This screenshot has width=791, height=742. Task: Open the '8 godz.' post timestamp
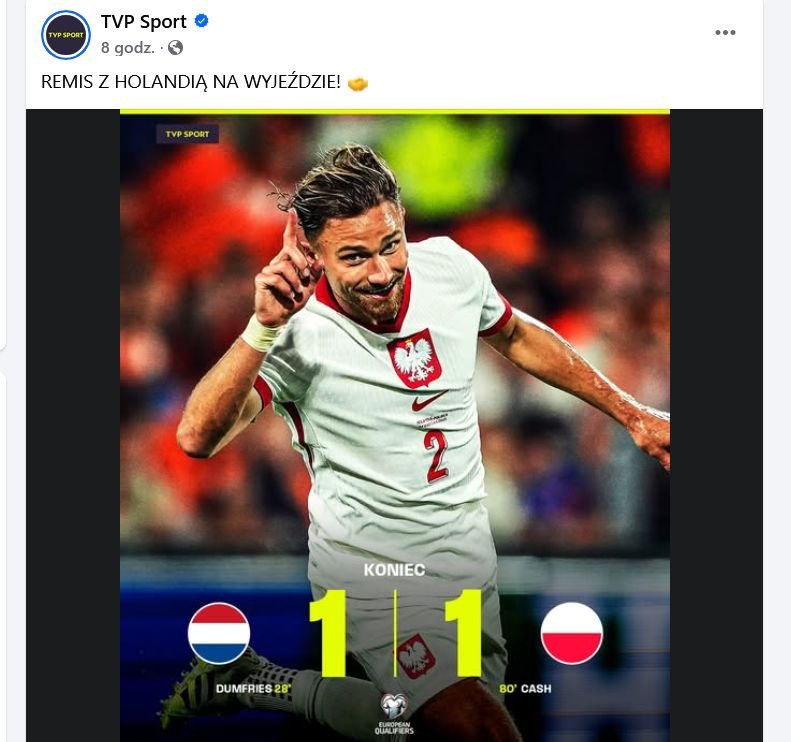coord(128,48)
